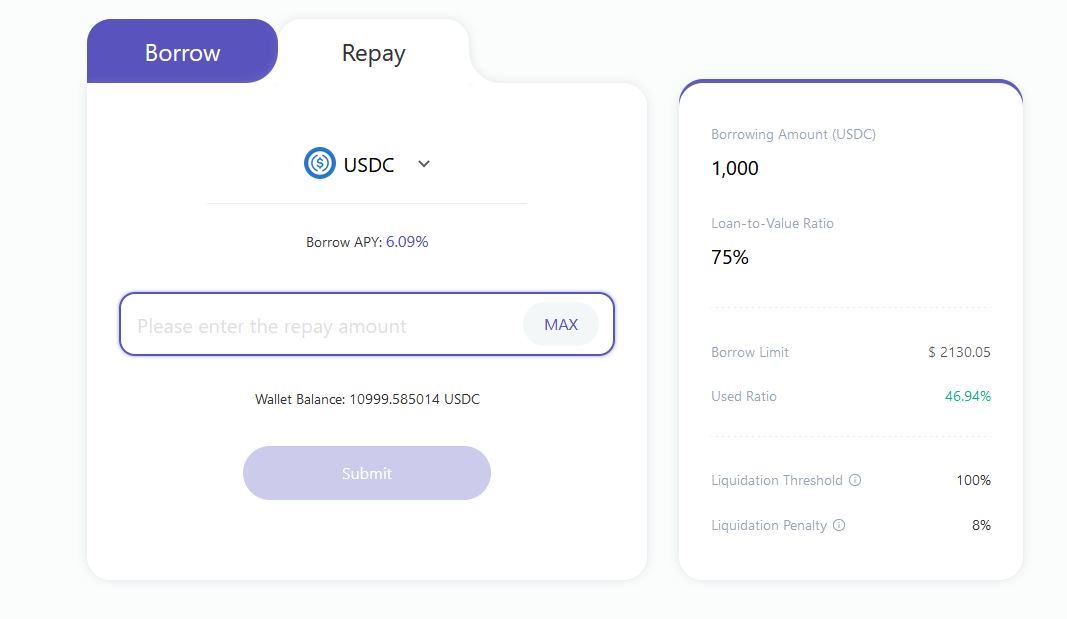Click the 8% liquidation penalty value
Screen dimensions: 1067x619
pos(981,525)
